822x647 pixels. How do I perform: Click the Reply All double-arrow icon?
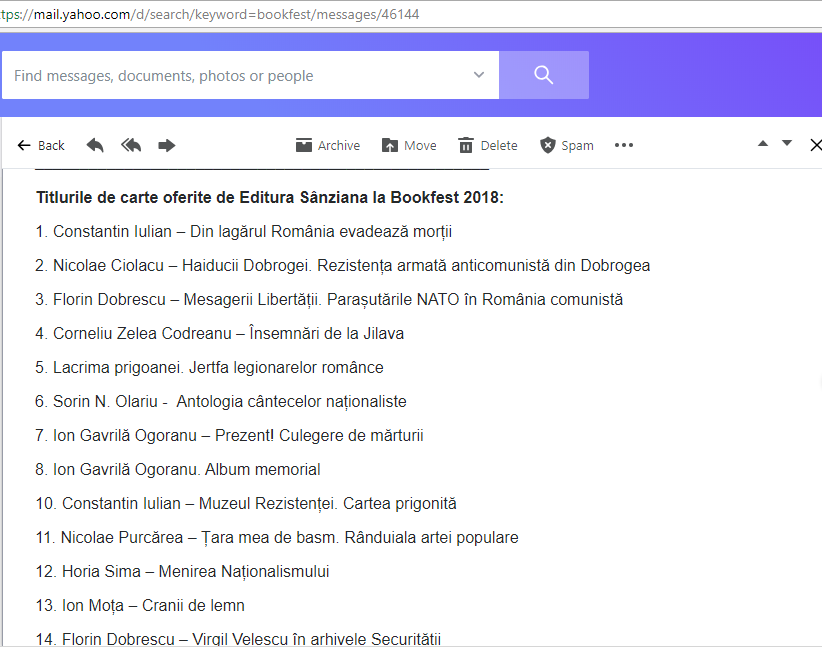pyautogui.click(x=131, y=146)
